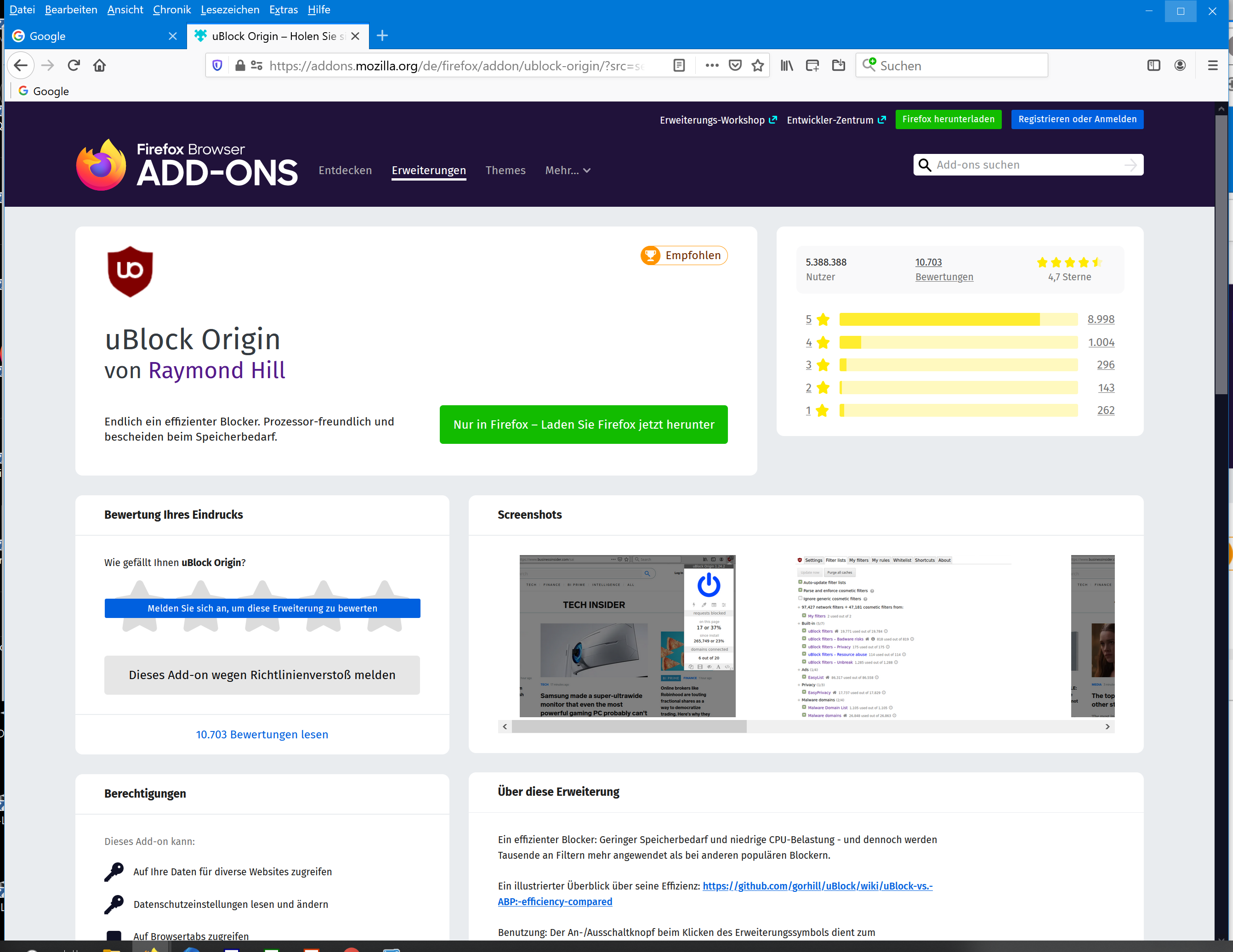Screen dimensions: 1233x952
Task: Close the Google tab
Action: tap(173, 36)
